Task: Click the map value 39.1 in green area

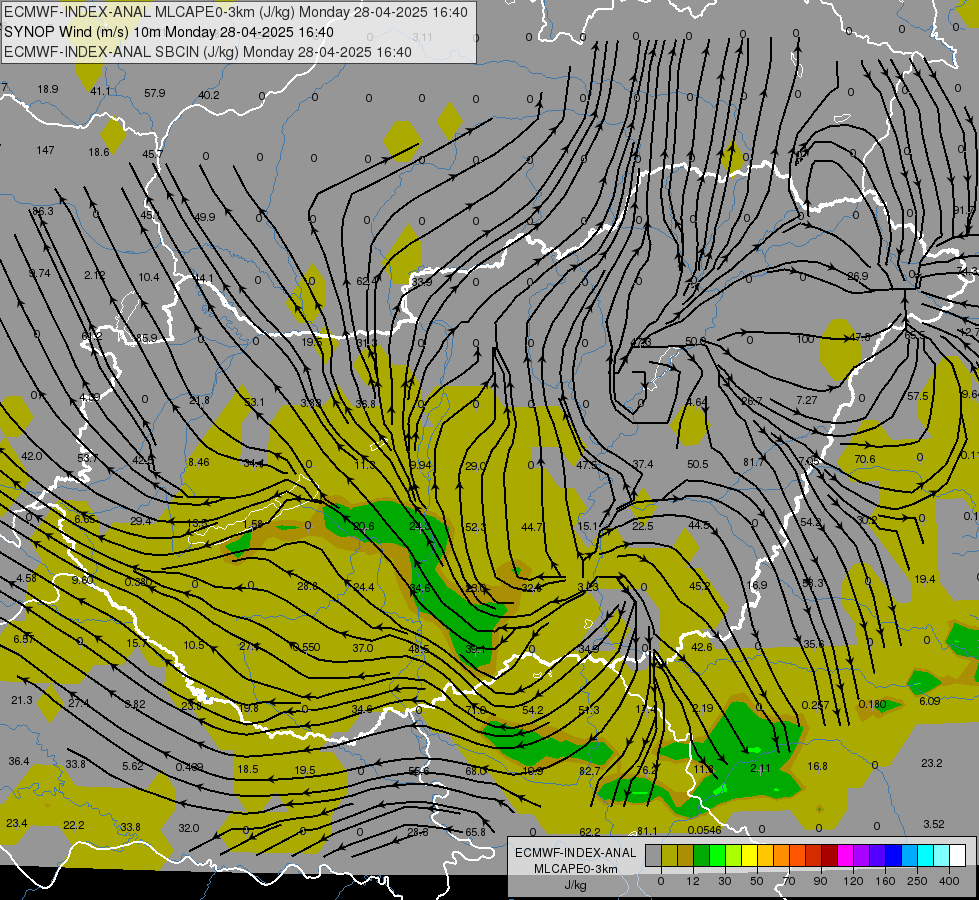Action: 475,650
